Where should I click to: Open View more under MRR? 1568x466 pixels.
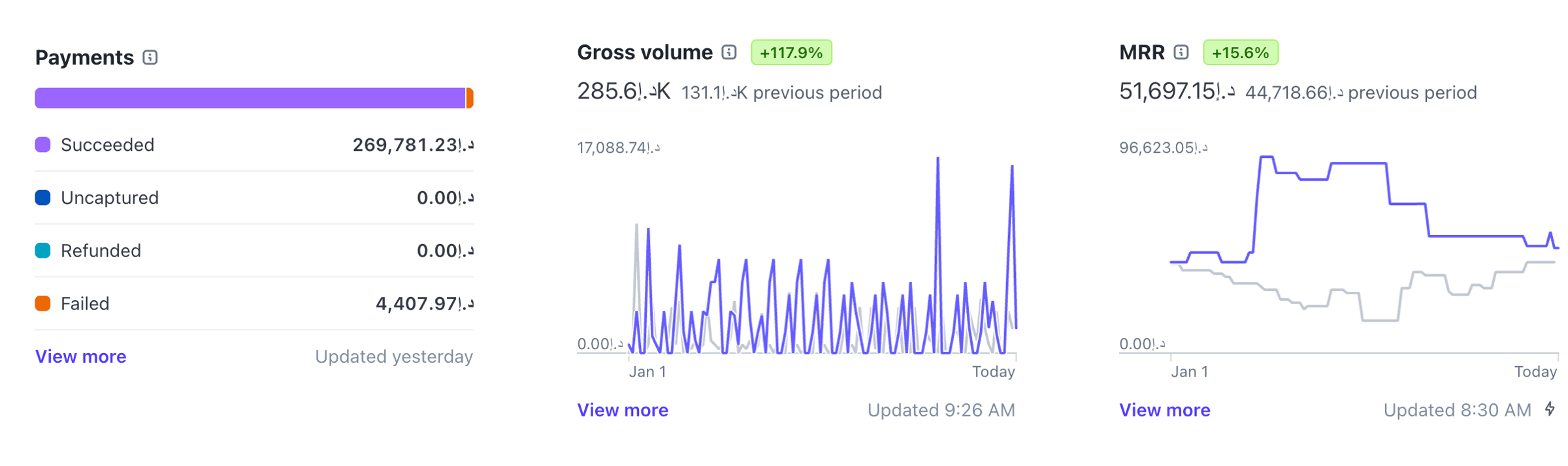tap(1164, 410)
